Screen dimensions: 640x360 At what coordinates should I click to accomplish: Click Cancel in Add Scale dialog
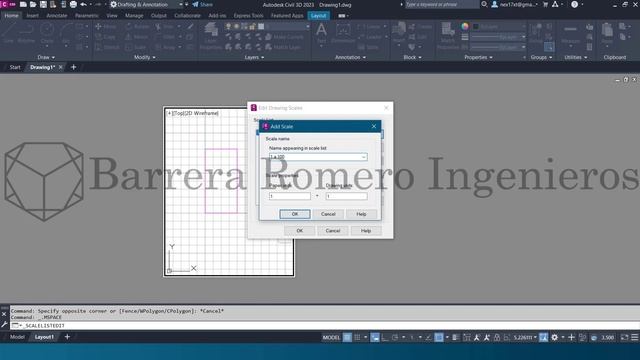tap(328, 214)
